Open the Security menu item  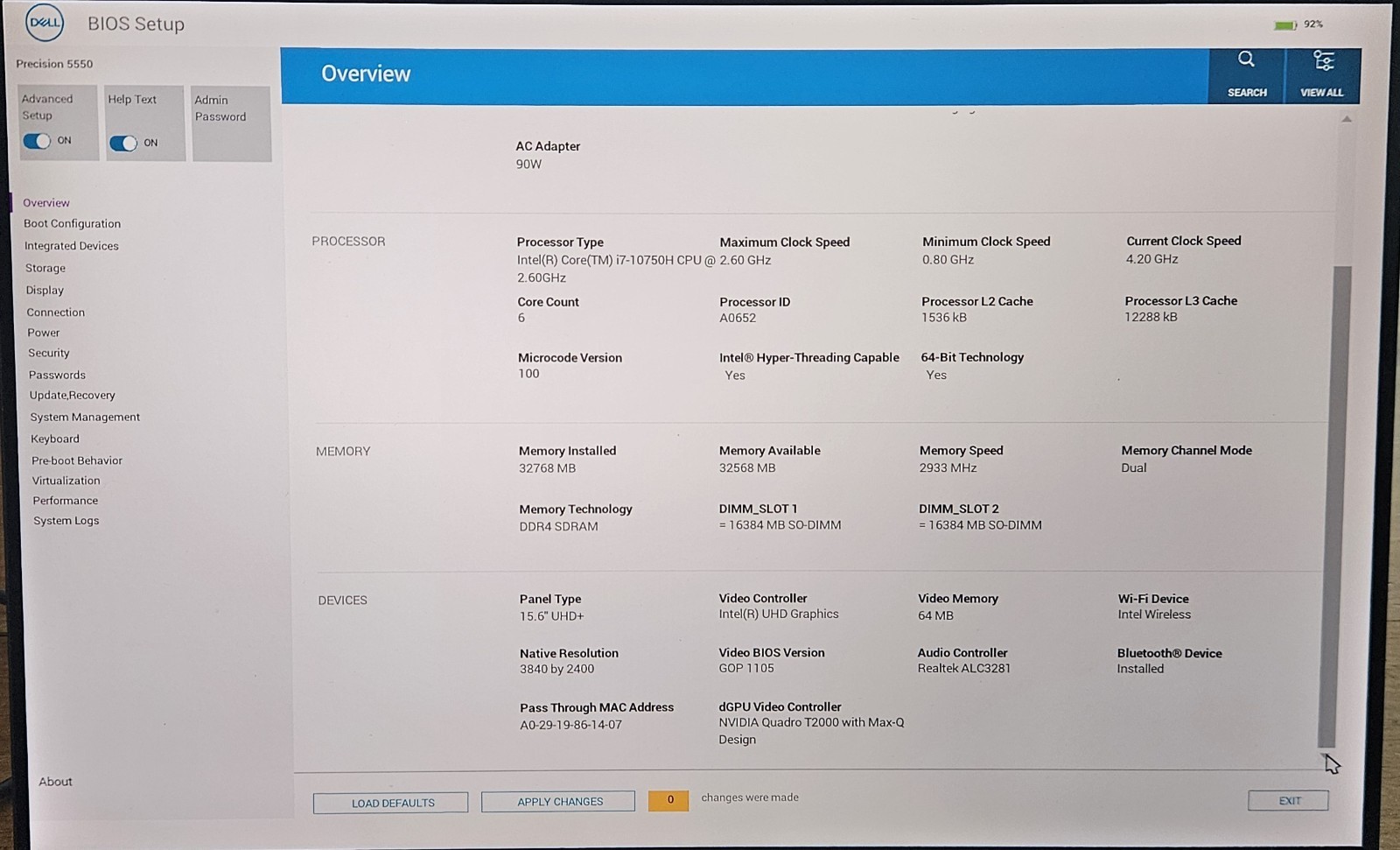(x=49, y=353)
